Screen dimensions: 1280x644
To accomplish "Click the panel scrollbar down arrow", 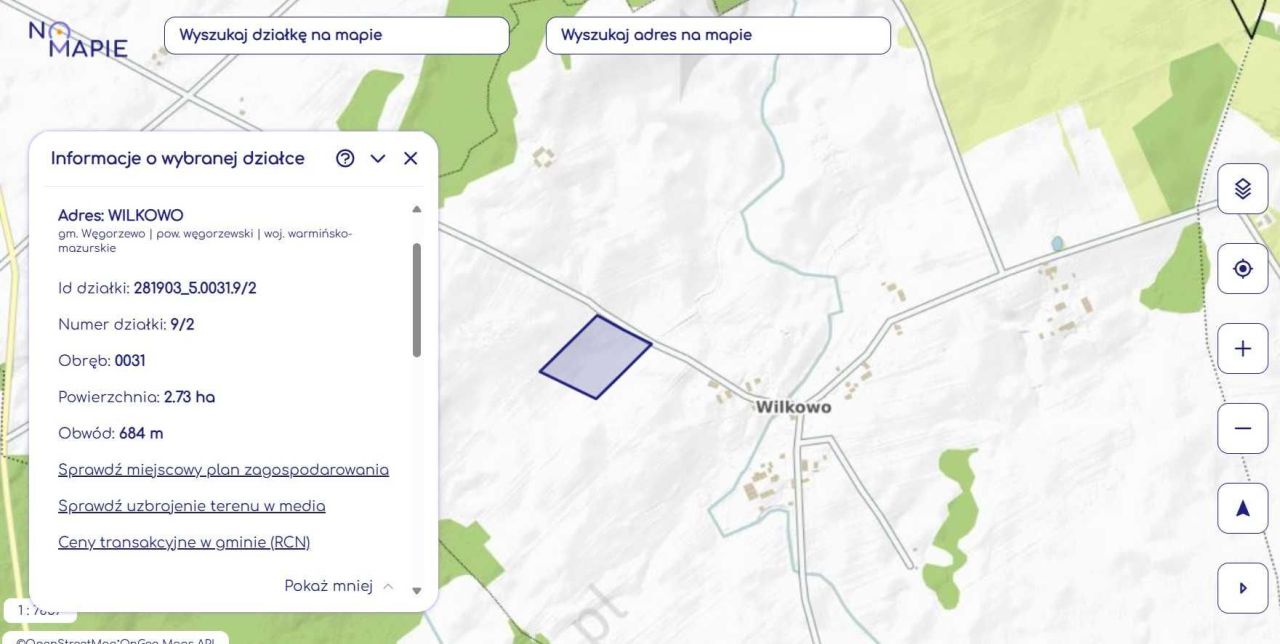I will [417, 591].
